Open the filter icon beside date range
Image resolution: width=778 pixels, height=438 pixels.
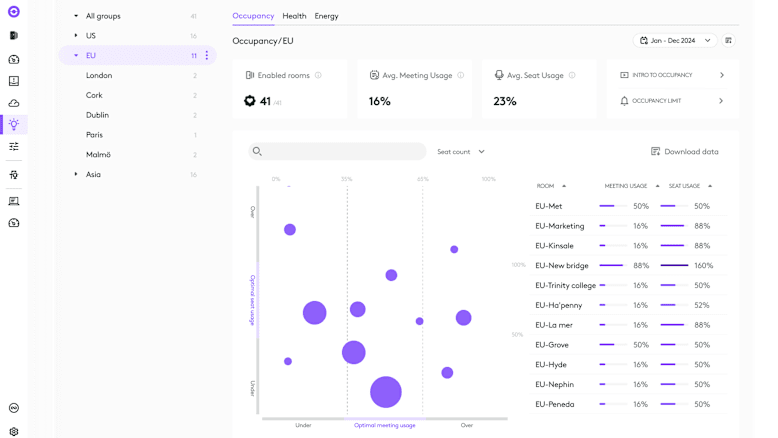[x=728, y=41]
